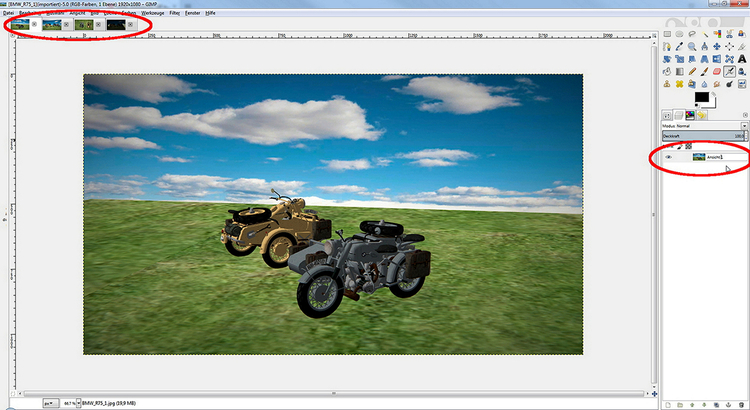Delete layer trash button in layers panel
The height and width of the screenshot is (410, 750).
click(x=741, y=405)
